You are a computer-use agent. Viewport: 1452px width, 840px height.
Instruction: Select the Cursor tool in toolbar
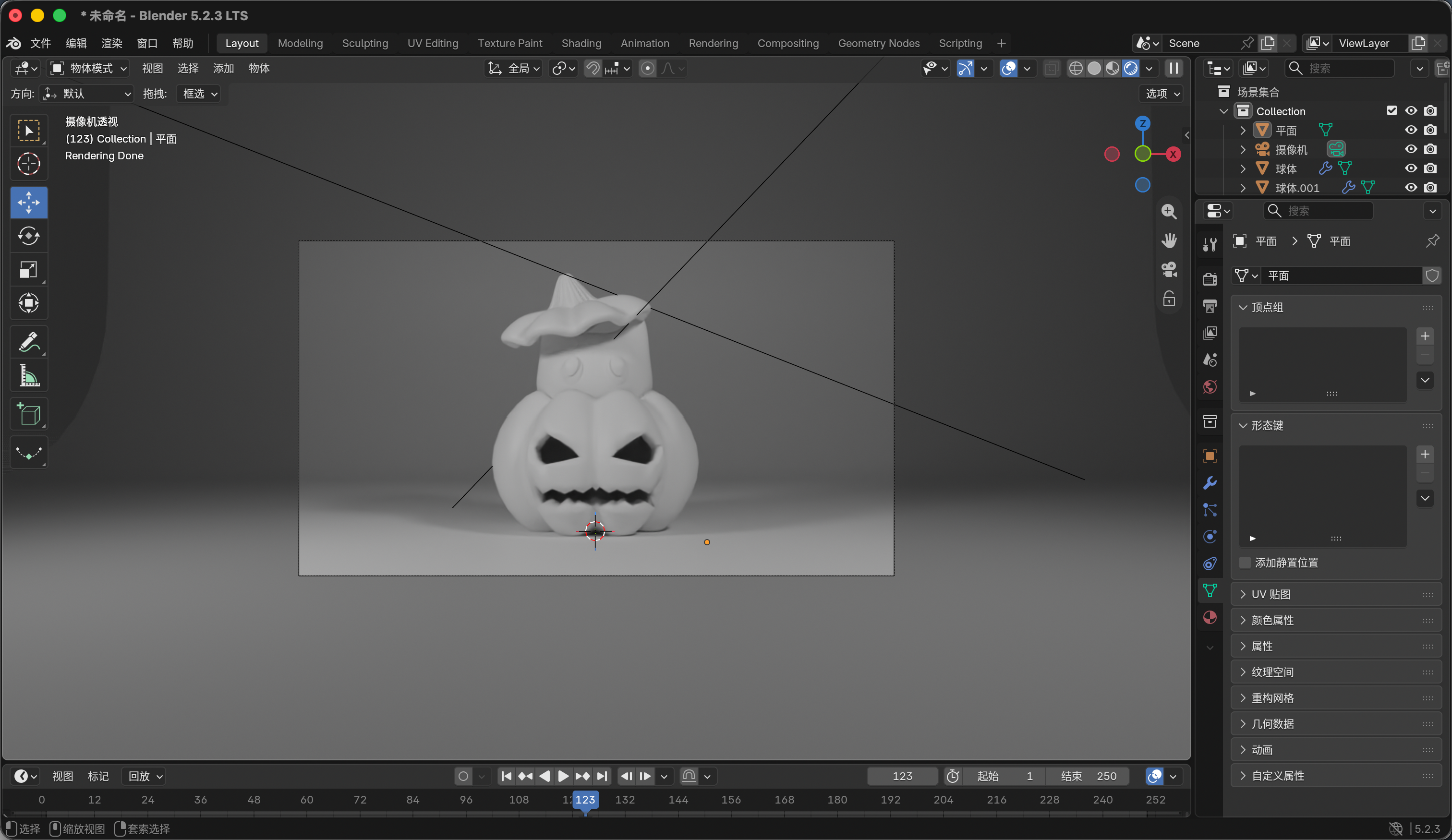point(29,164)
